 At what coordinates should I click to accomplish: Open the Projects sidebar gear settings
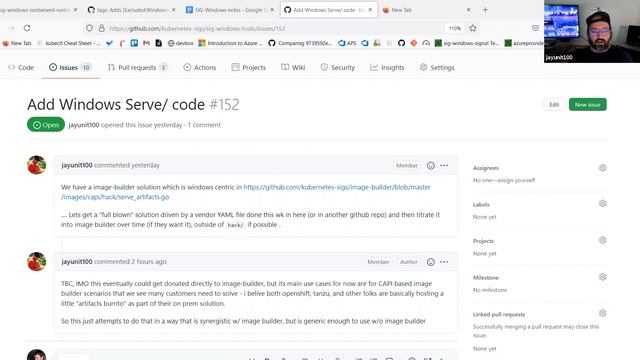[x=602, y=240]
